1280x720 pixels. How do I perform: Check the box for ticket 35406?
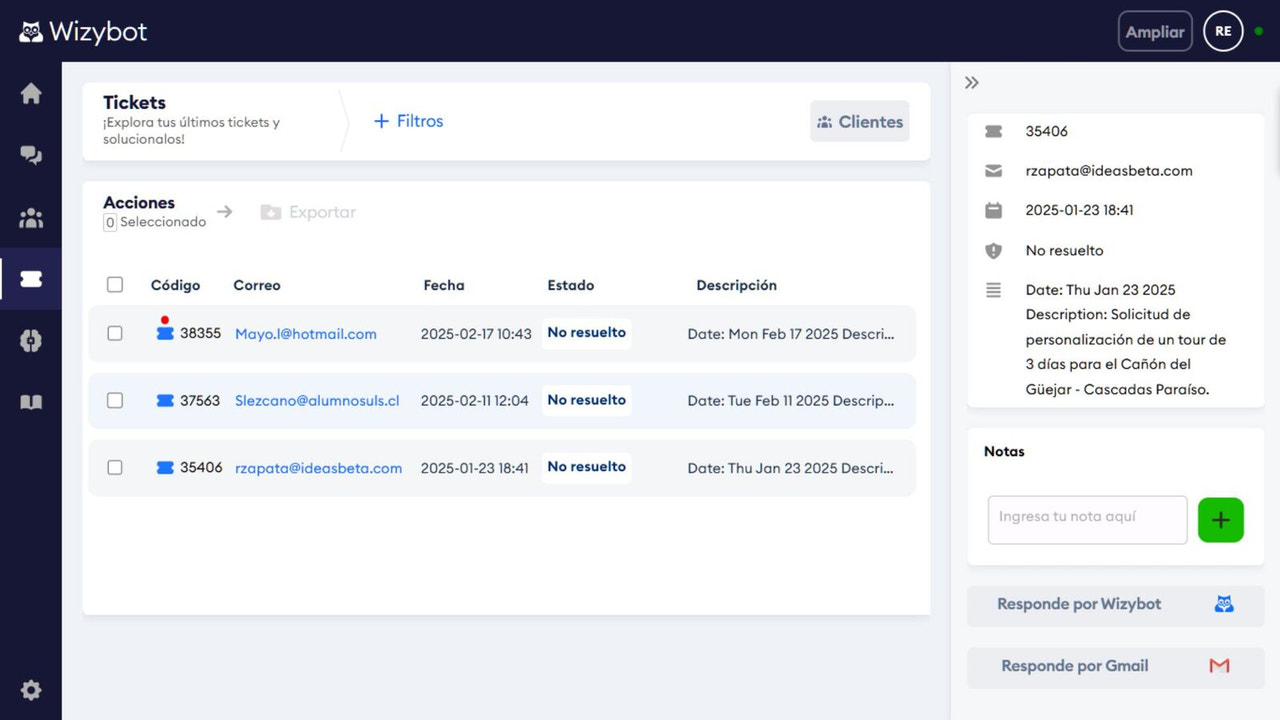115,467
